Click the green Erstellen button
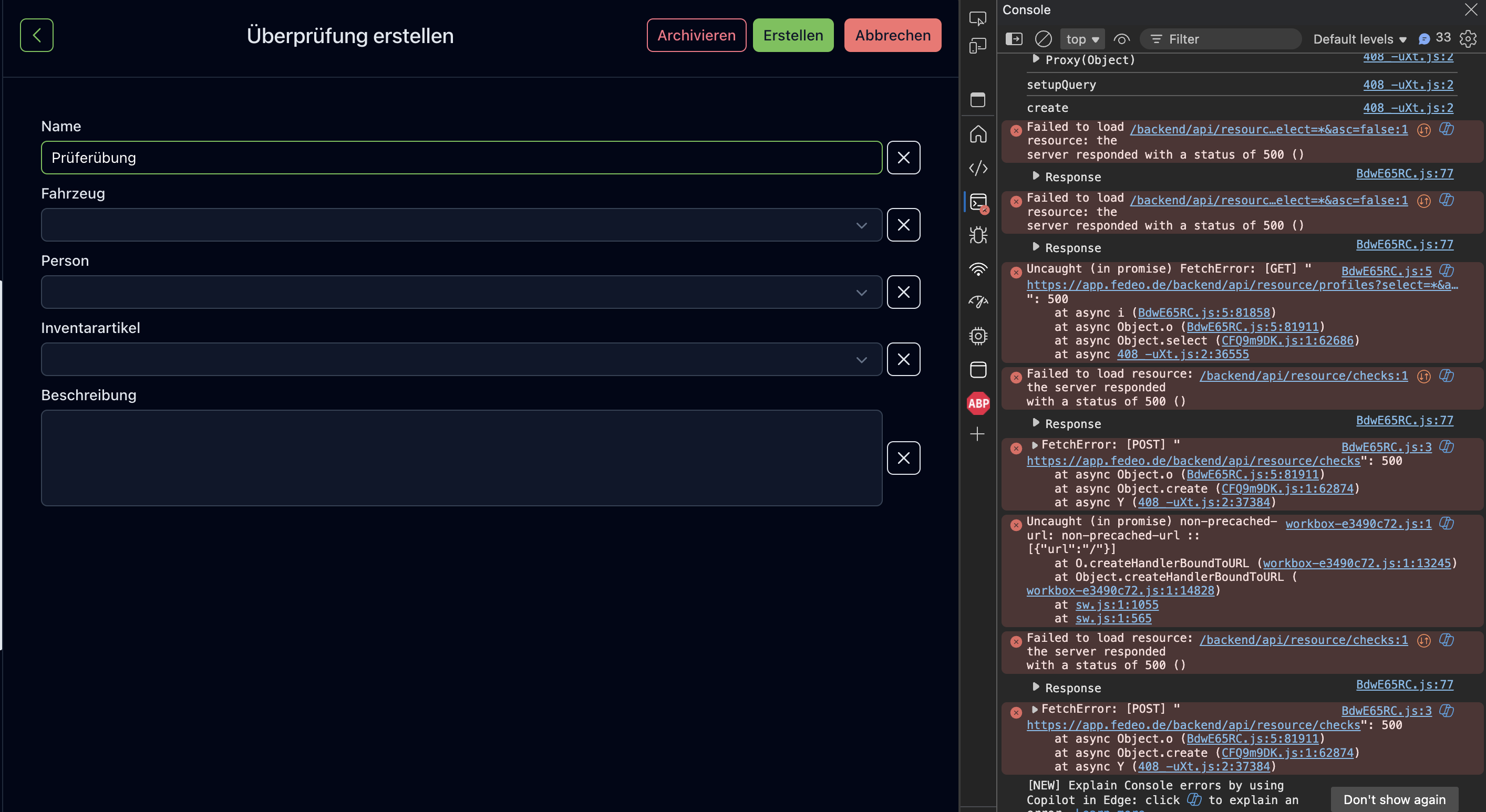The image size is (1486, 812). tap(792, 35)
